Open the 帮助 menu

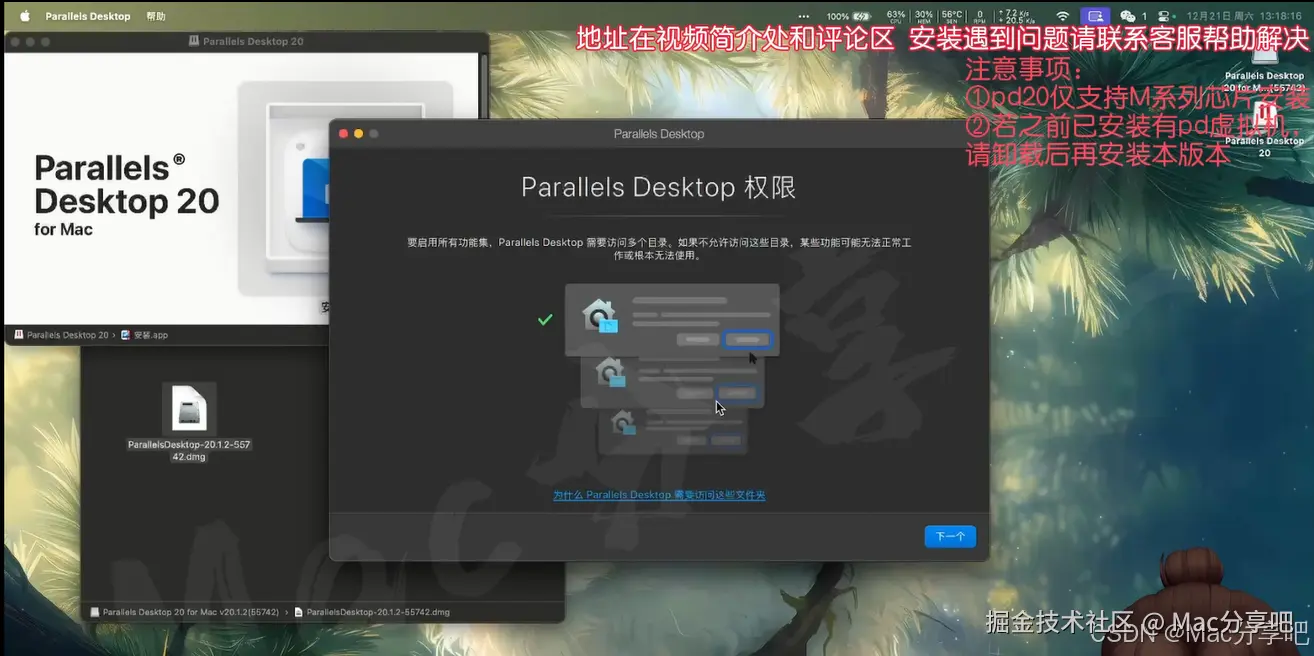click(155, 15)
